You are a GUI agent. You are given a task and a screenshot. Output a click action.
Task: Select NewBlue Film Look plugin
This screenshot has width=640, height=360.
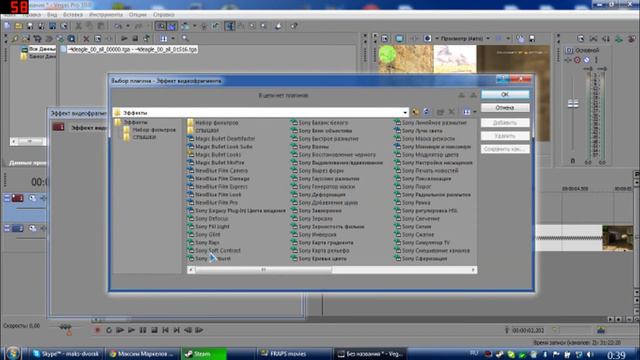coord(218,194)
